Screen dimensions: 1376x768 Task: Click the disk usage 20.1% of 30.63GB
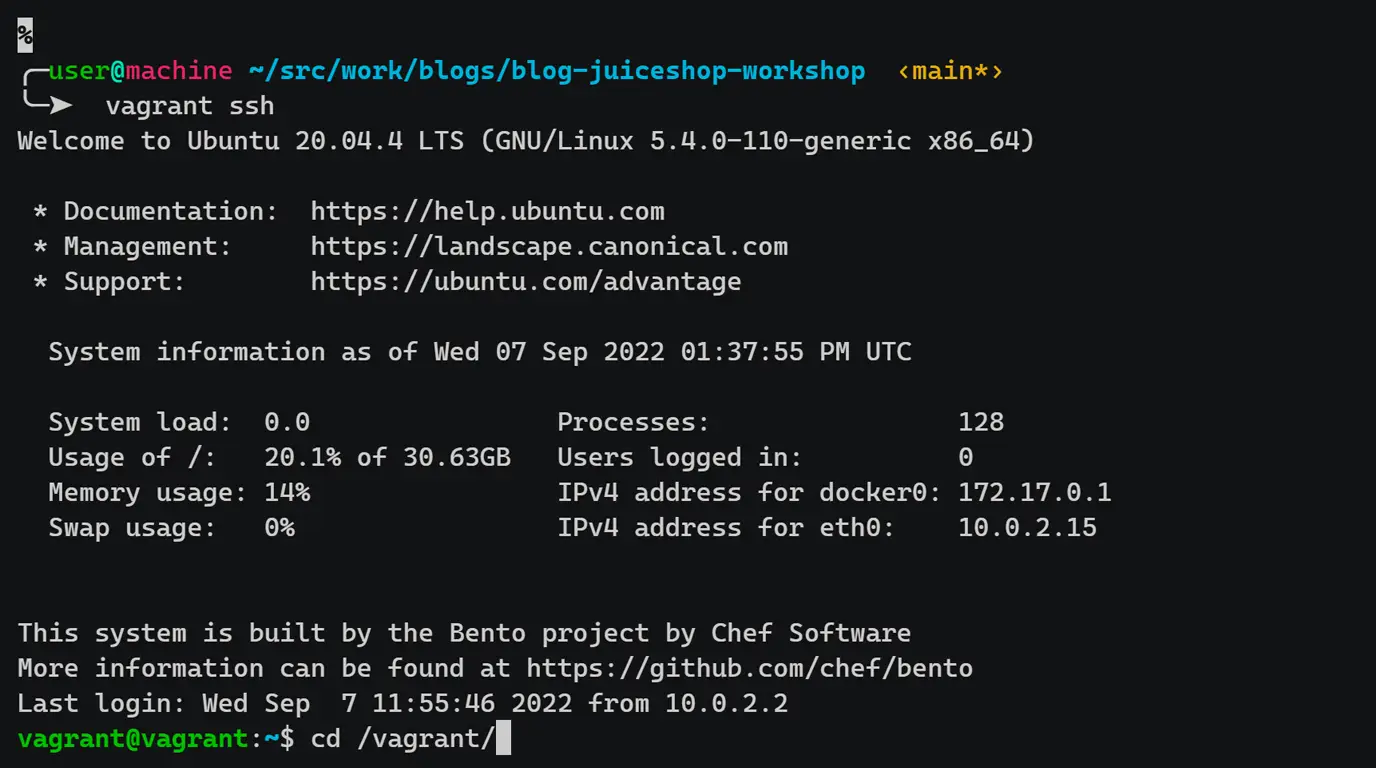[x=387, y=457]
